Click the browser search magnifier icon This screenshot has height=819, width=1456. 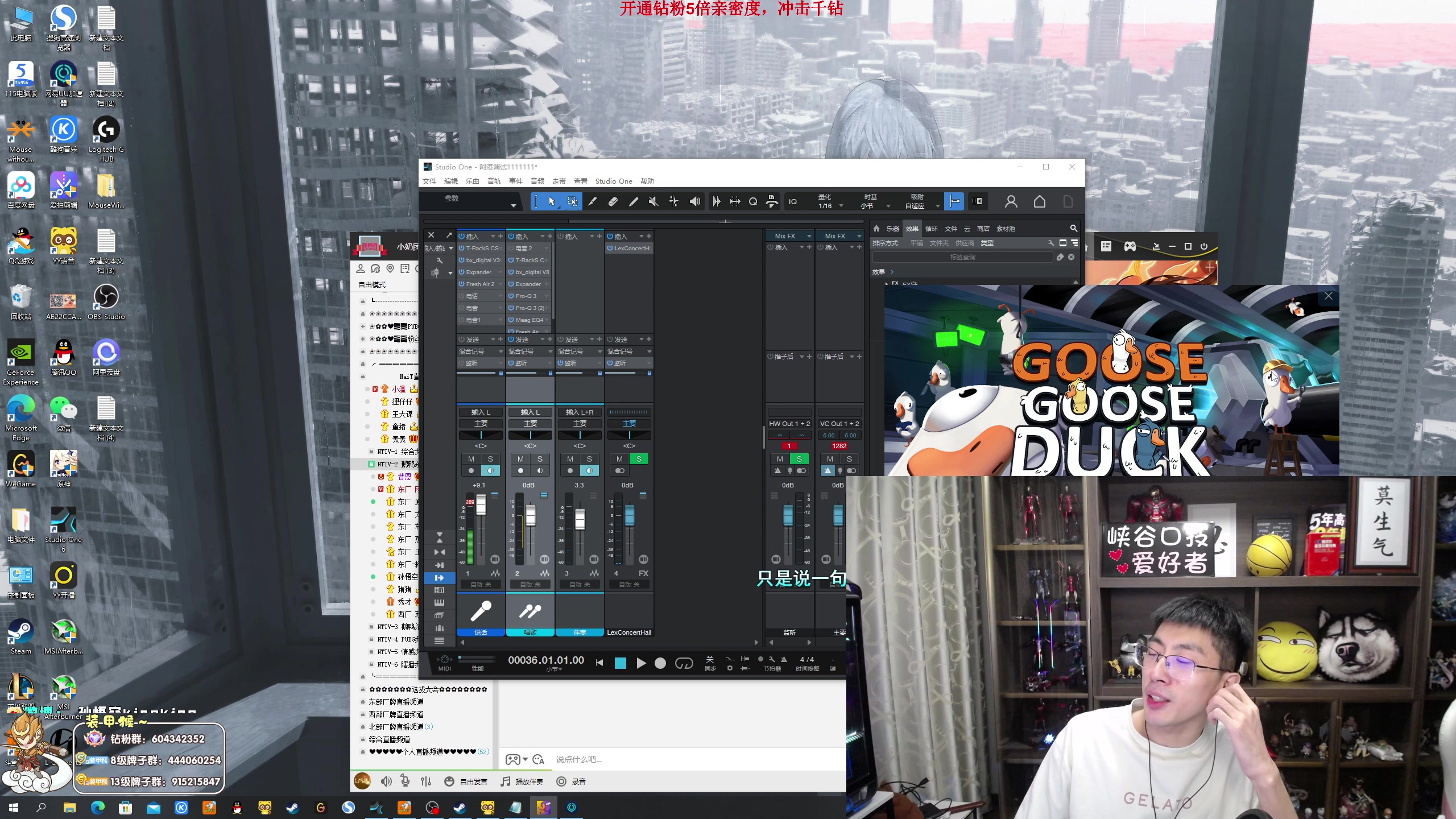[1074, 228]
